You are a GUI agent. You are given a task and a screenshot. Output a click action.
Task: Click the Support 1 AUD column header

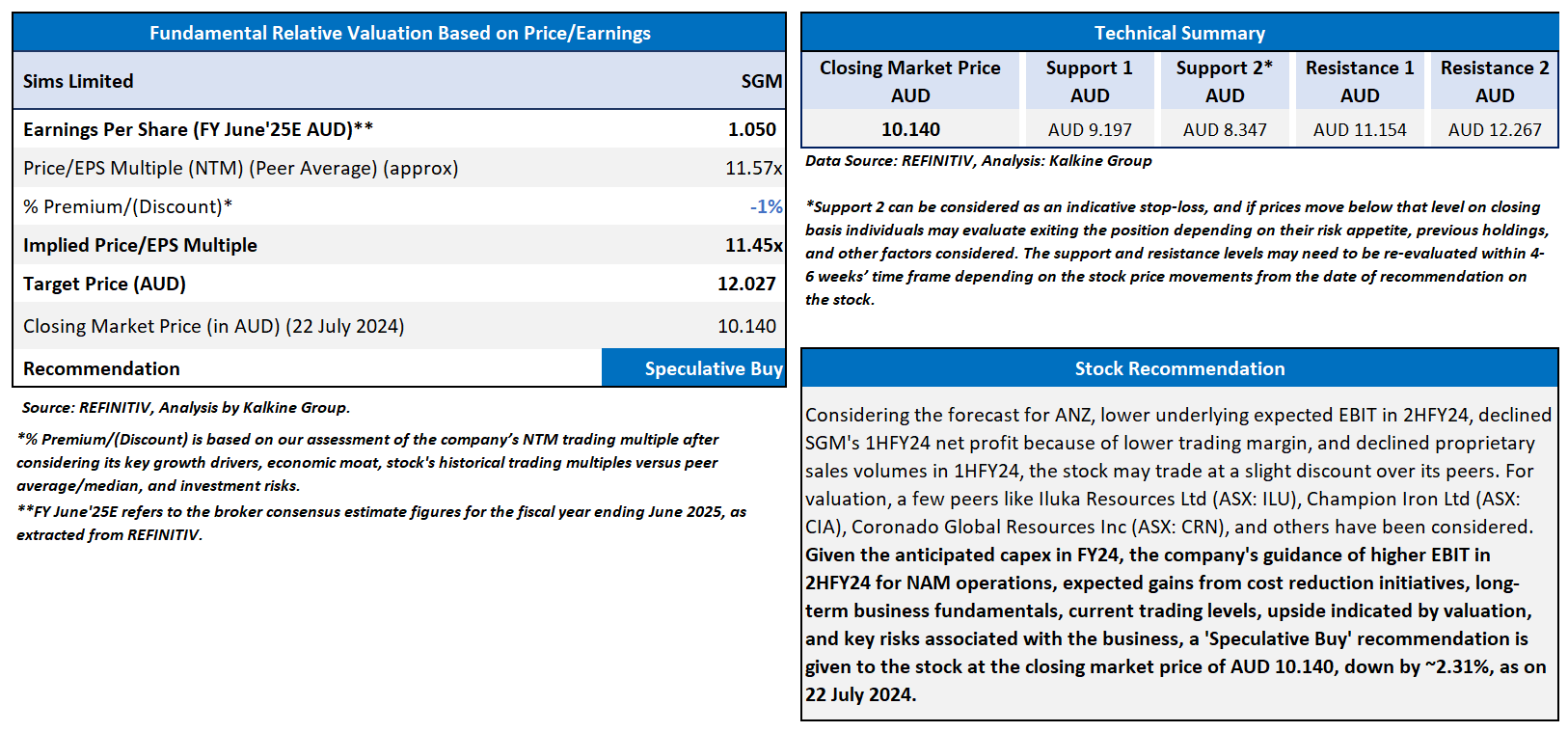(1090, 81)
